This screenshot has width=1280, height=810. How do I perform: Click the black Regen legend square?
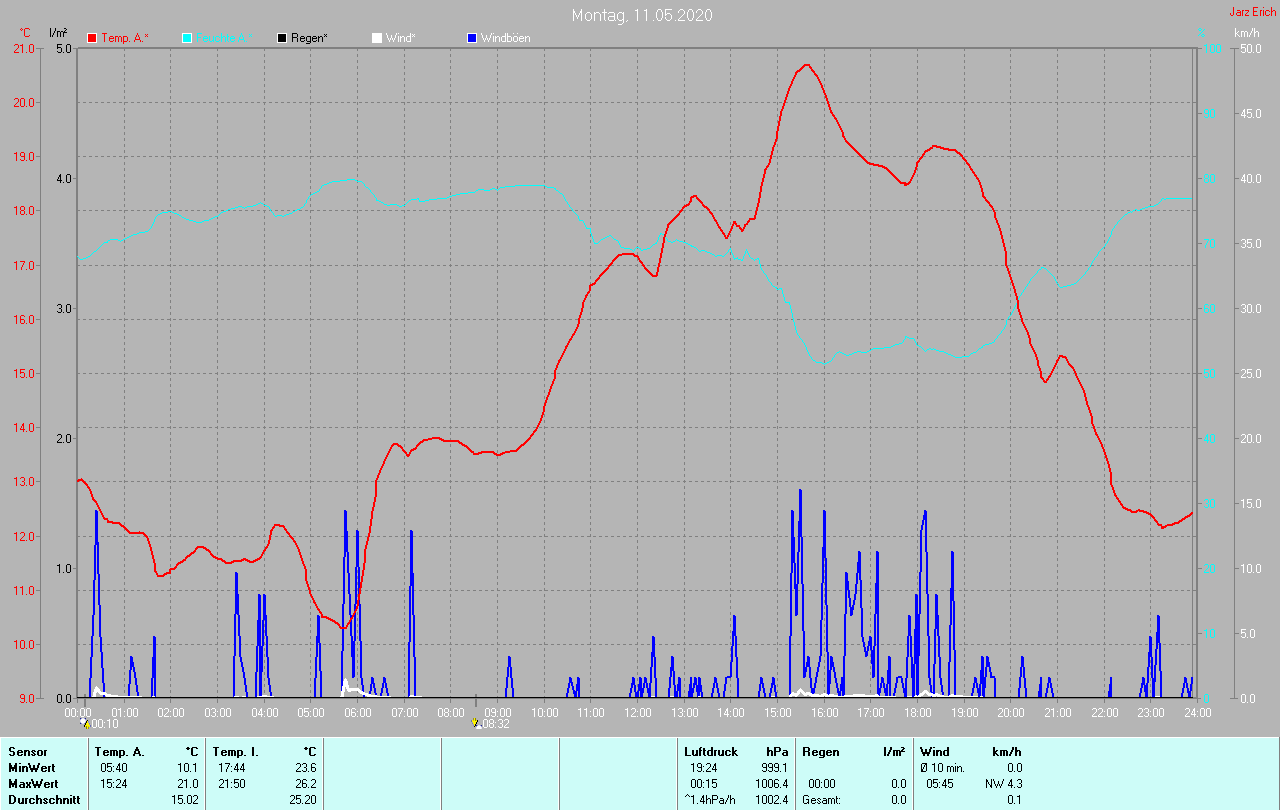point(282,38)
